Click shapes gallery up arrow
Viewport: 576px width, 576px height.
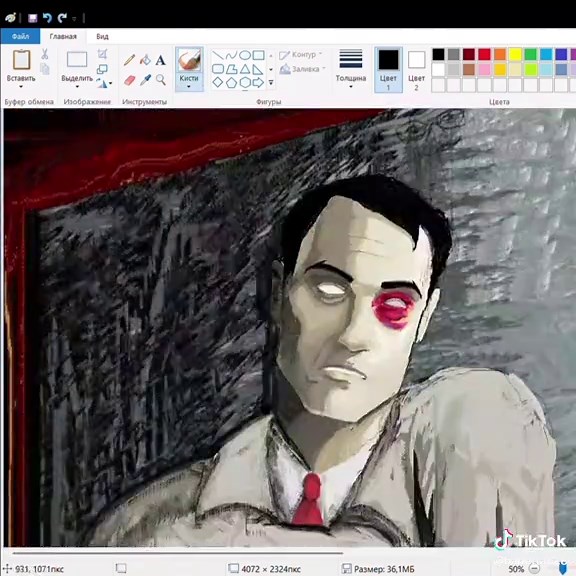tap(271, 55)
